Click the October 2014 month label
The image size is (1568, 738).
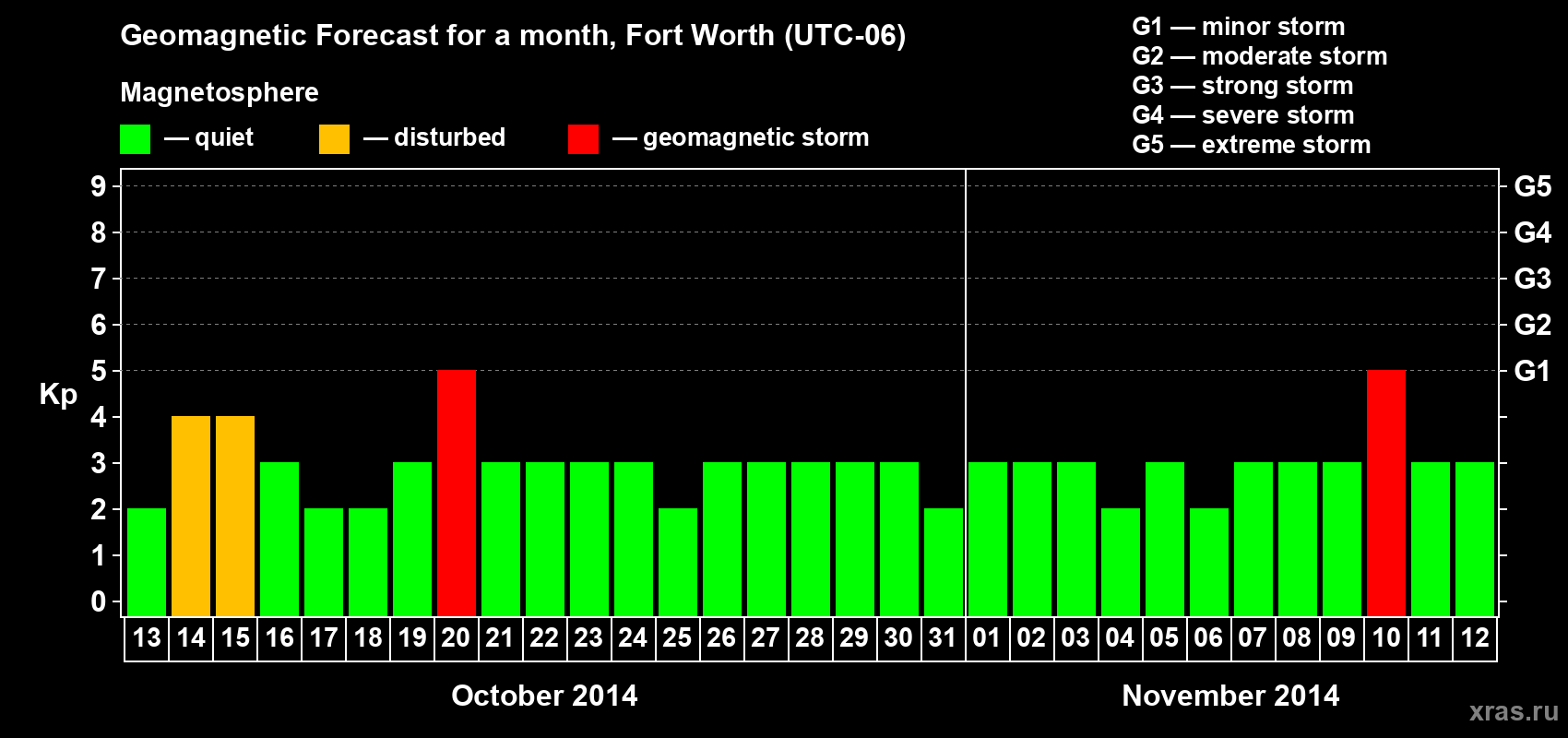[544, 696]
